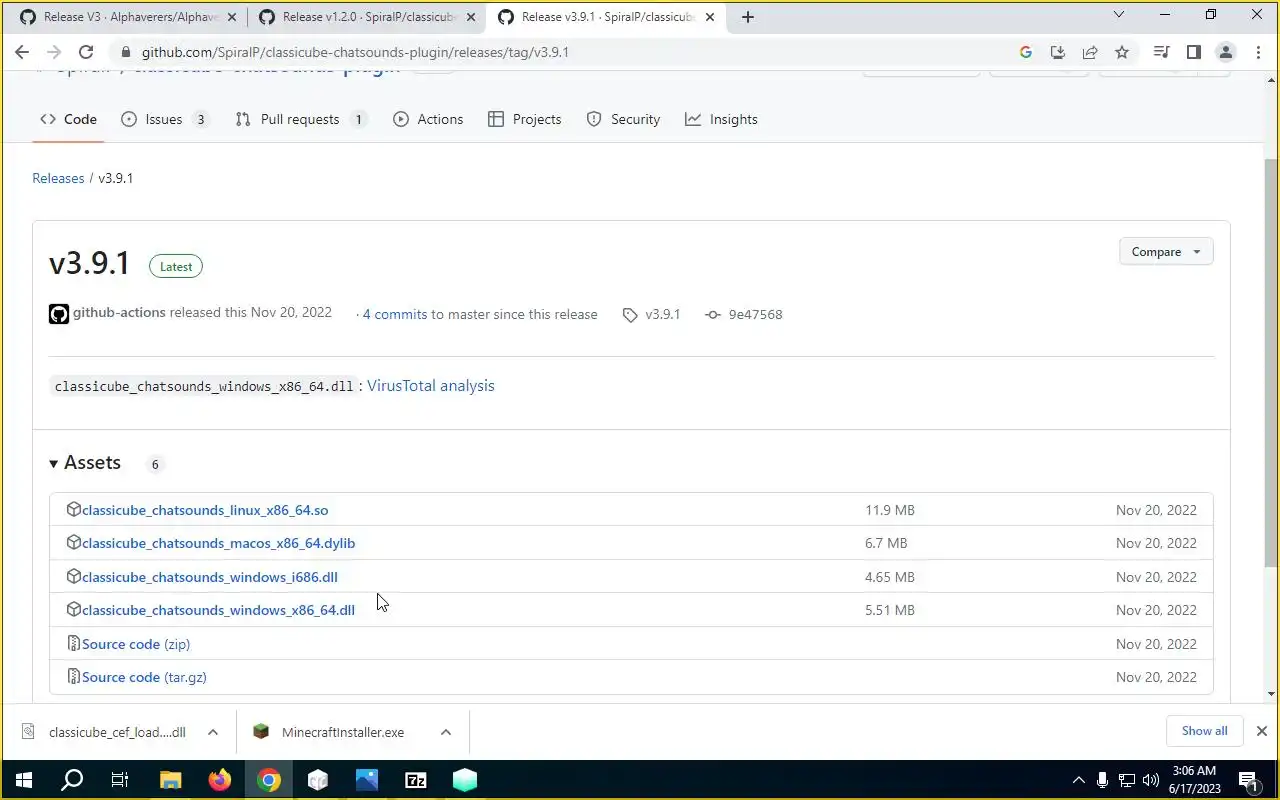Open a new browser tab

(747, 16)
